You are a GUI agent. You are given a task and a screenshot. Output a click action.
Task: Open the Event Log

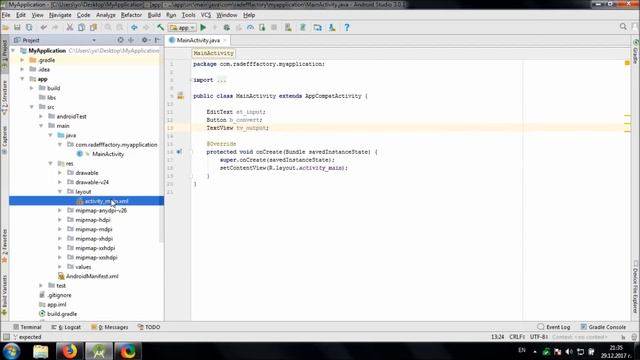(x=553, y=327)
